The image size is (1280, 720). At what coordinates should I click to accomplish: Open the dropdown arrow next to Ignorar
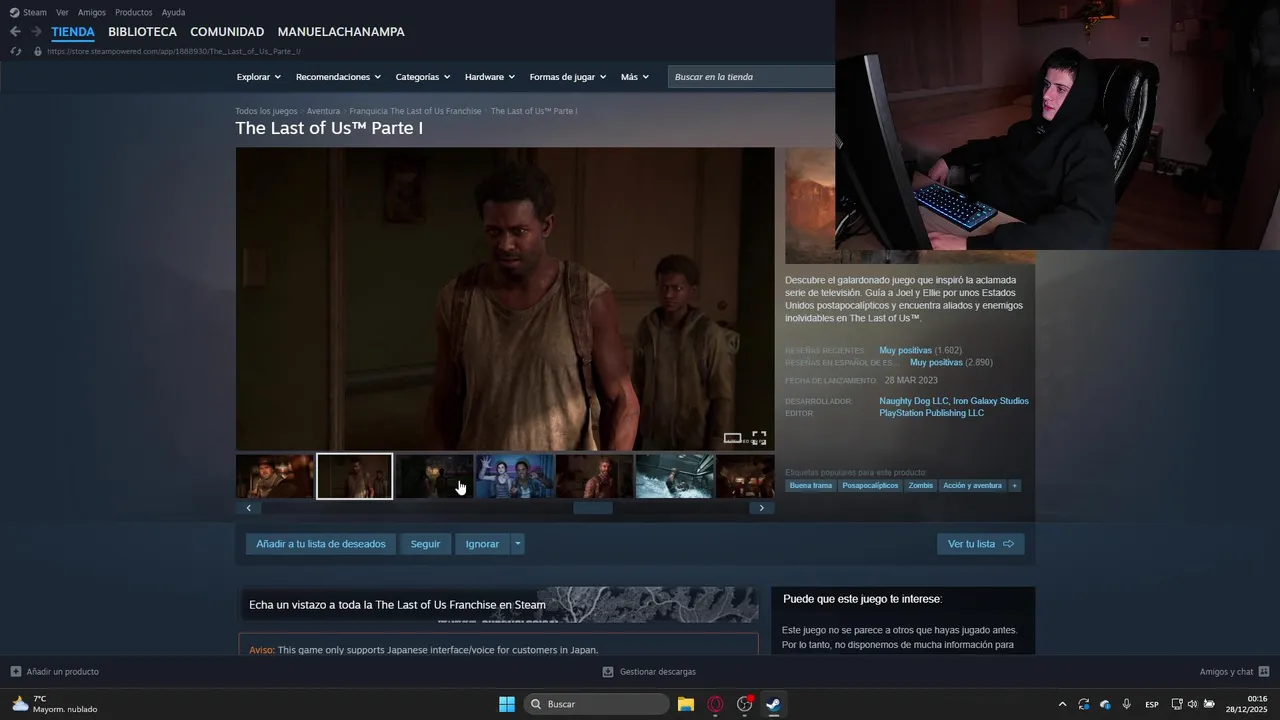[x=518, y=544]
